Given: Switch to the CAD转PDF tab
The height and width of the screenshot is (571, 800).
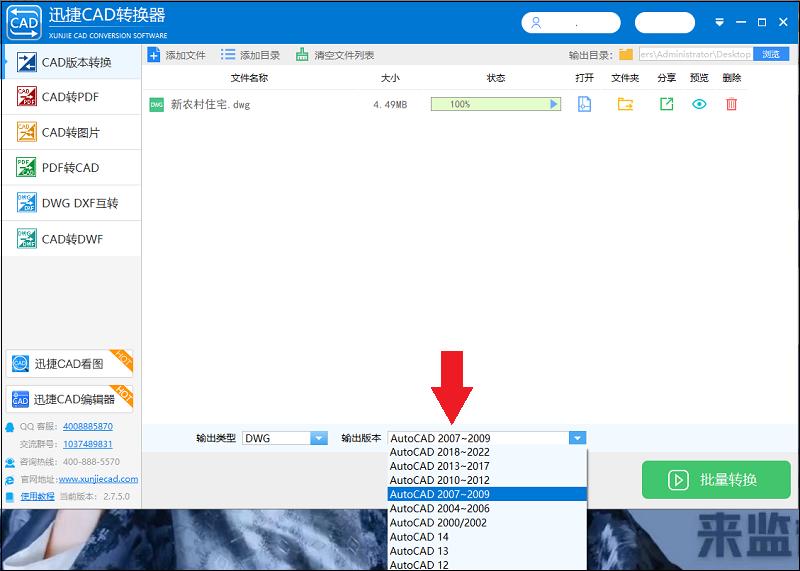Looking at the screenshot, I should pos(71,97).
